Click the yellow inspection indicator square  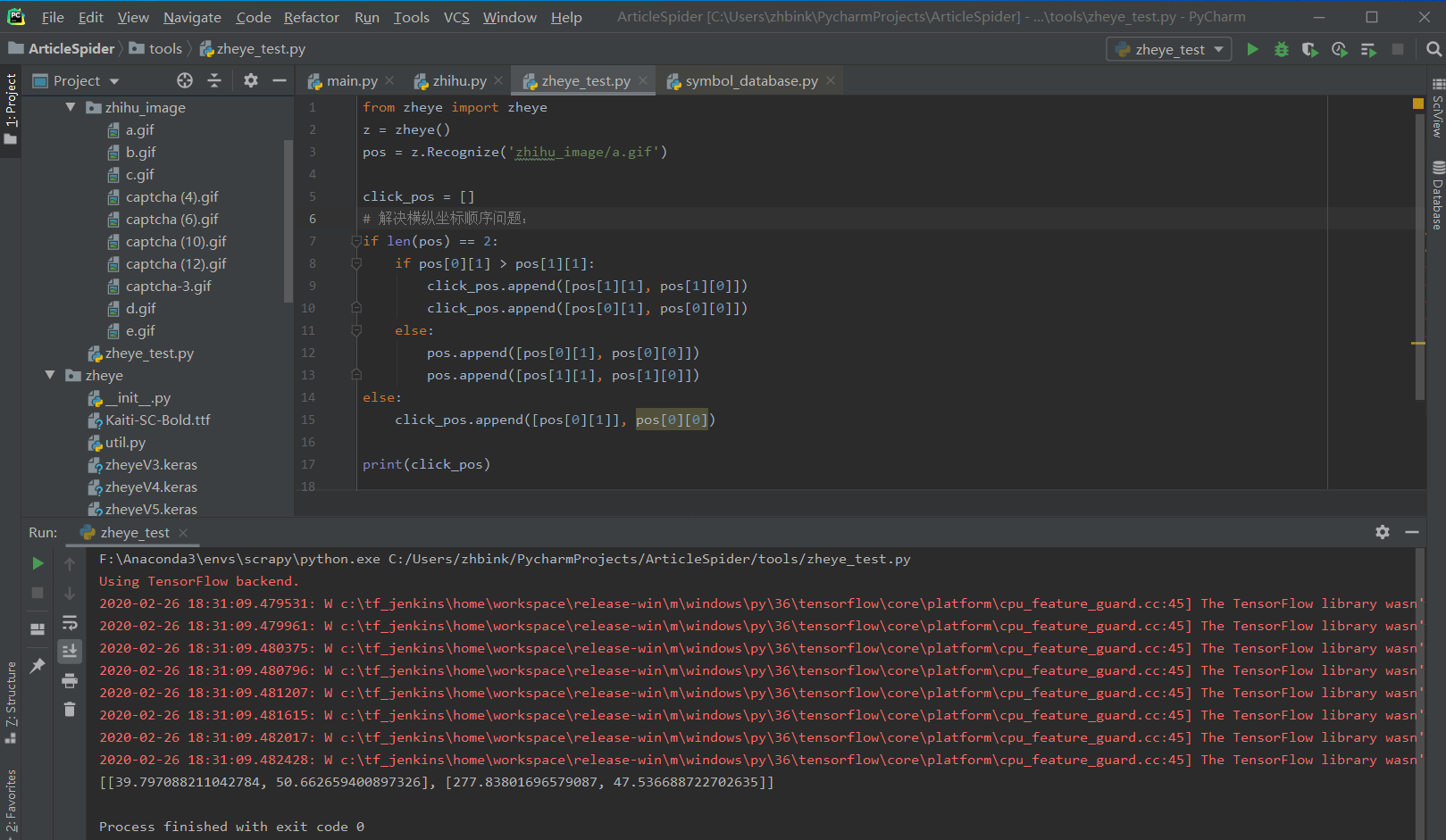click(1418, 104)
